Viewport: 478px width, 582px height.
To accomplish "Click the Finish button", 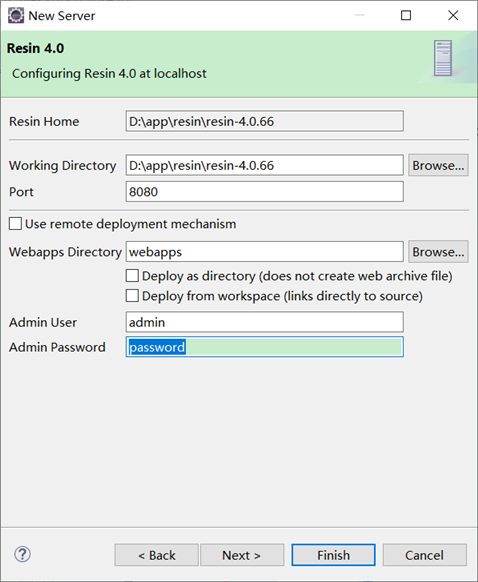I will coord(333,555).
